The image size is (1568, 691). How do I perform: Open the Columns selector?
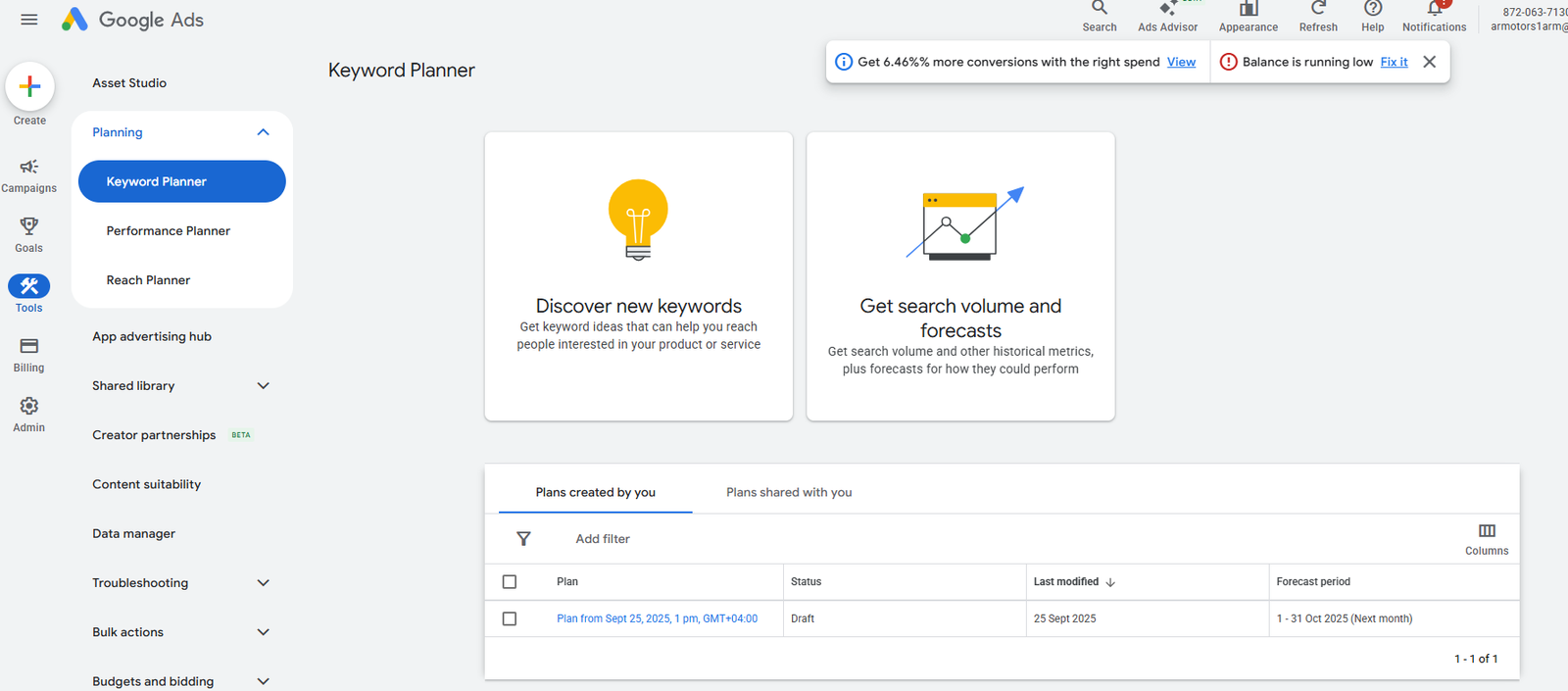click(x=1487, y=539)
